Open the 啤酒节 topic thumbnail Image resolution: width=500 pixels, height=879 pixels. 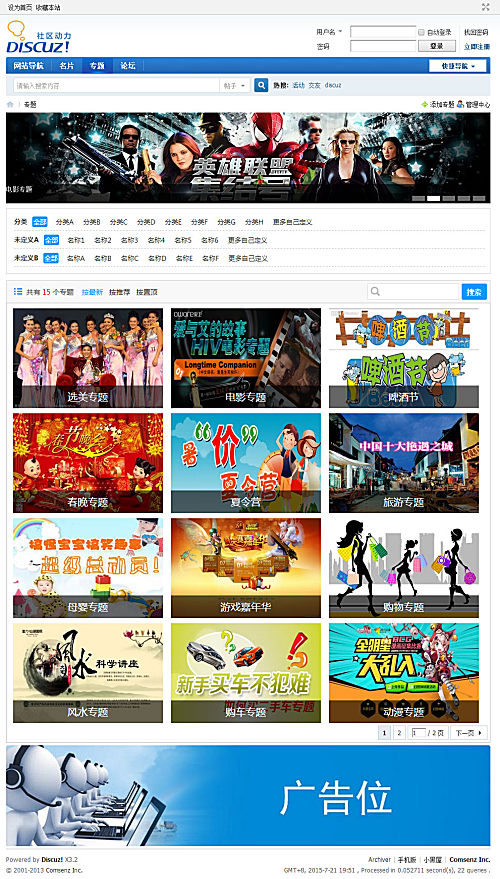404,358
